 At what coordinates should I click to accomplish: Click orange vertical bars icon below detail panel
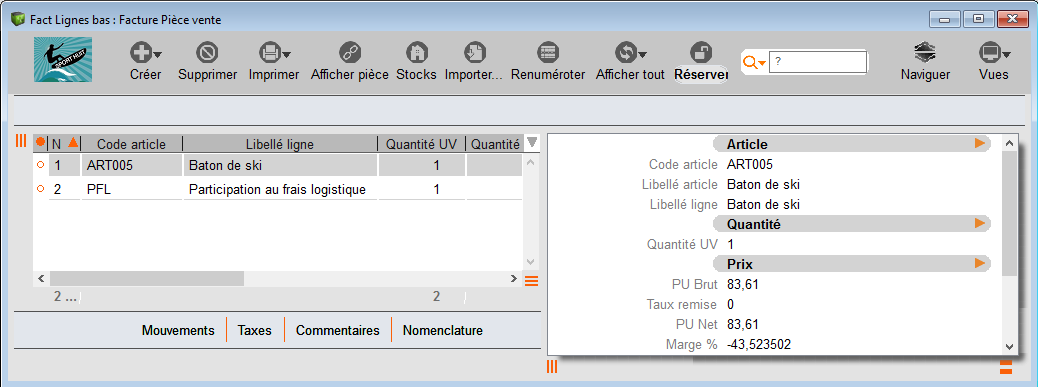[551, 366]
